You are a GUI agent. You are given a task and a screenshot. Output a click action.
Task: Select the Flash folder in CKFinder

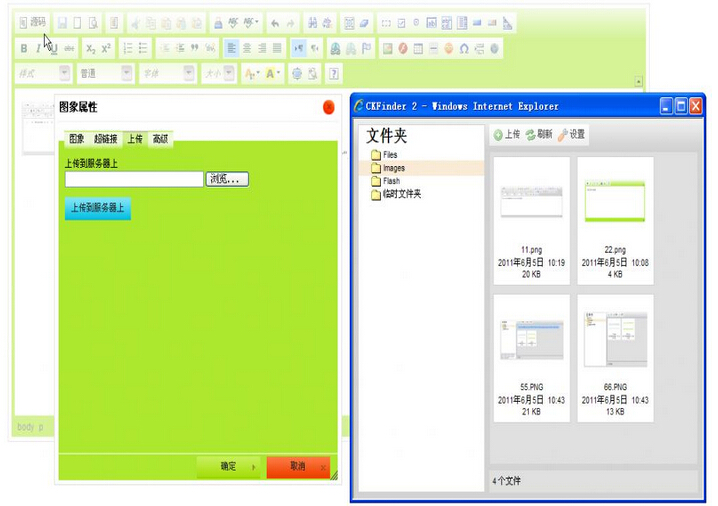[x=390, y=181]
